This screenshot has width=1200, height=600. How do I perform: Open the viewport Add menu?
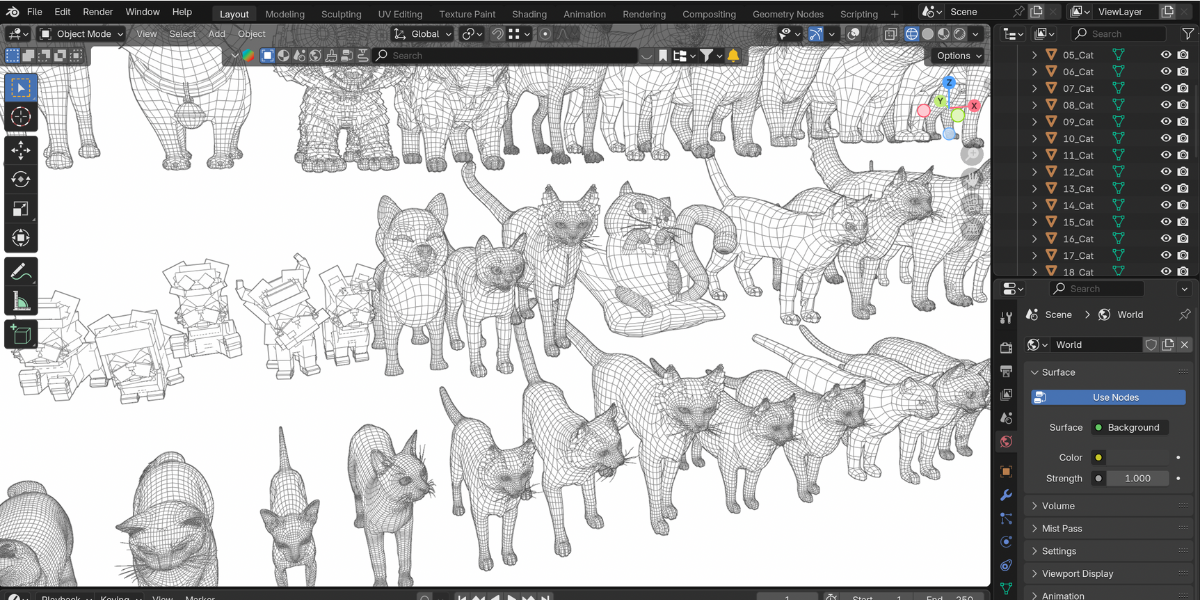click(x=217, y=34)
